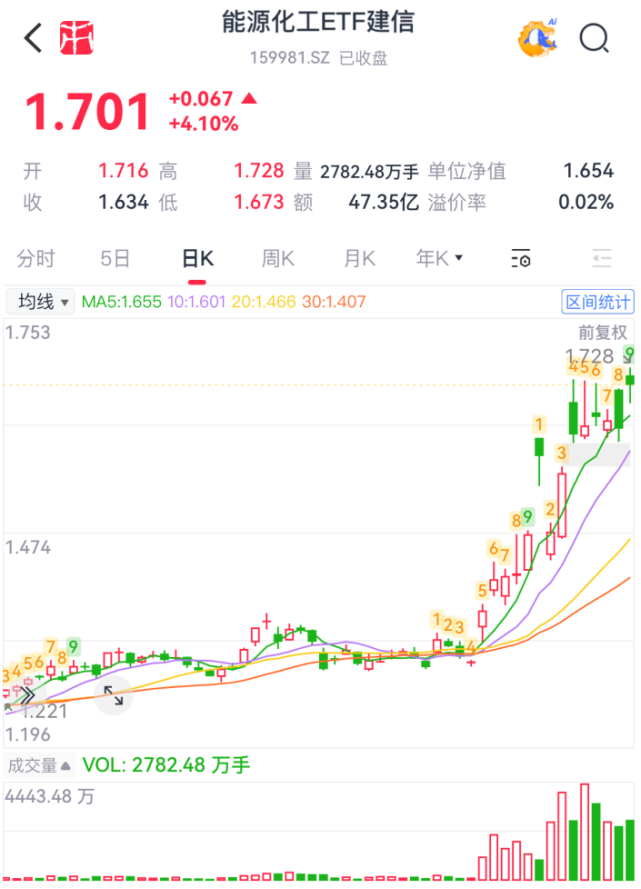Select the 日K tab
This screenshot has width=641, height=889.
click(198, 259)
